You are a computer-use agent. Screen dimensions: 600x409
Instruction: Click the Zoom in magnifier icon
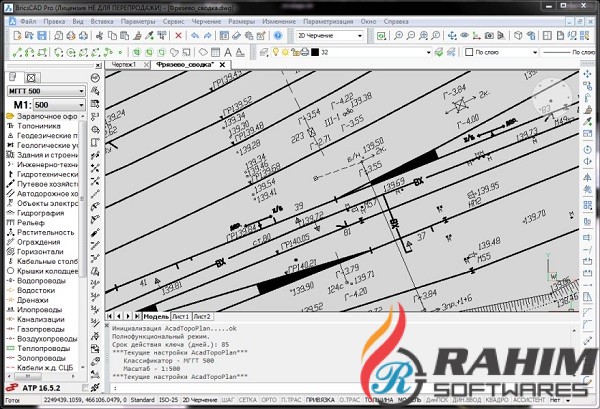pos(398,36)
